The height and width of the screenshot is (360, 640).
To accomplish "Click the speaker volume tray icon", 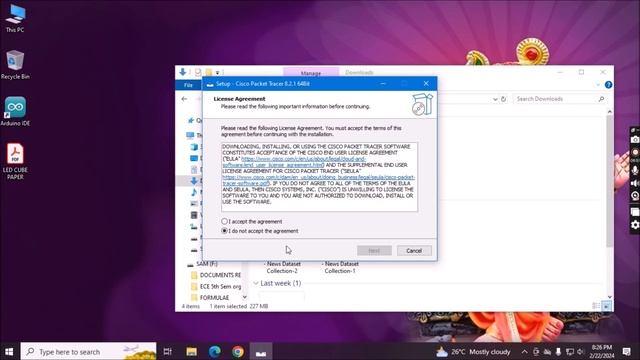I will [x=581, y=351].
